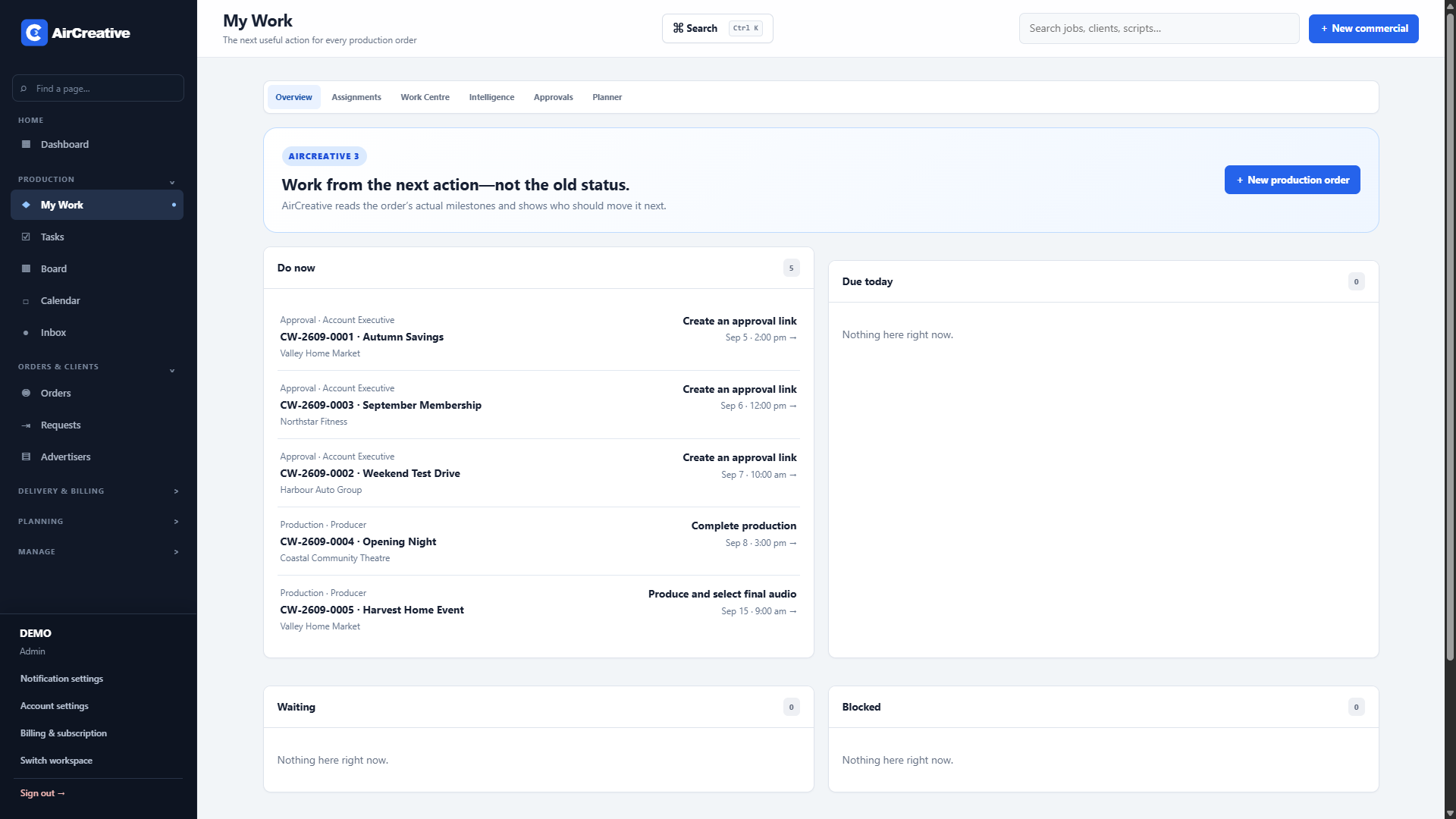
Task: Click the Sign out link
Action: 42,793
